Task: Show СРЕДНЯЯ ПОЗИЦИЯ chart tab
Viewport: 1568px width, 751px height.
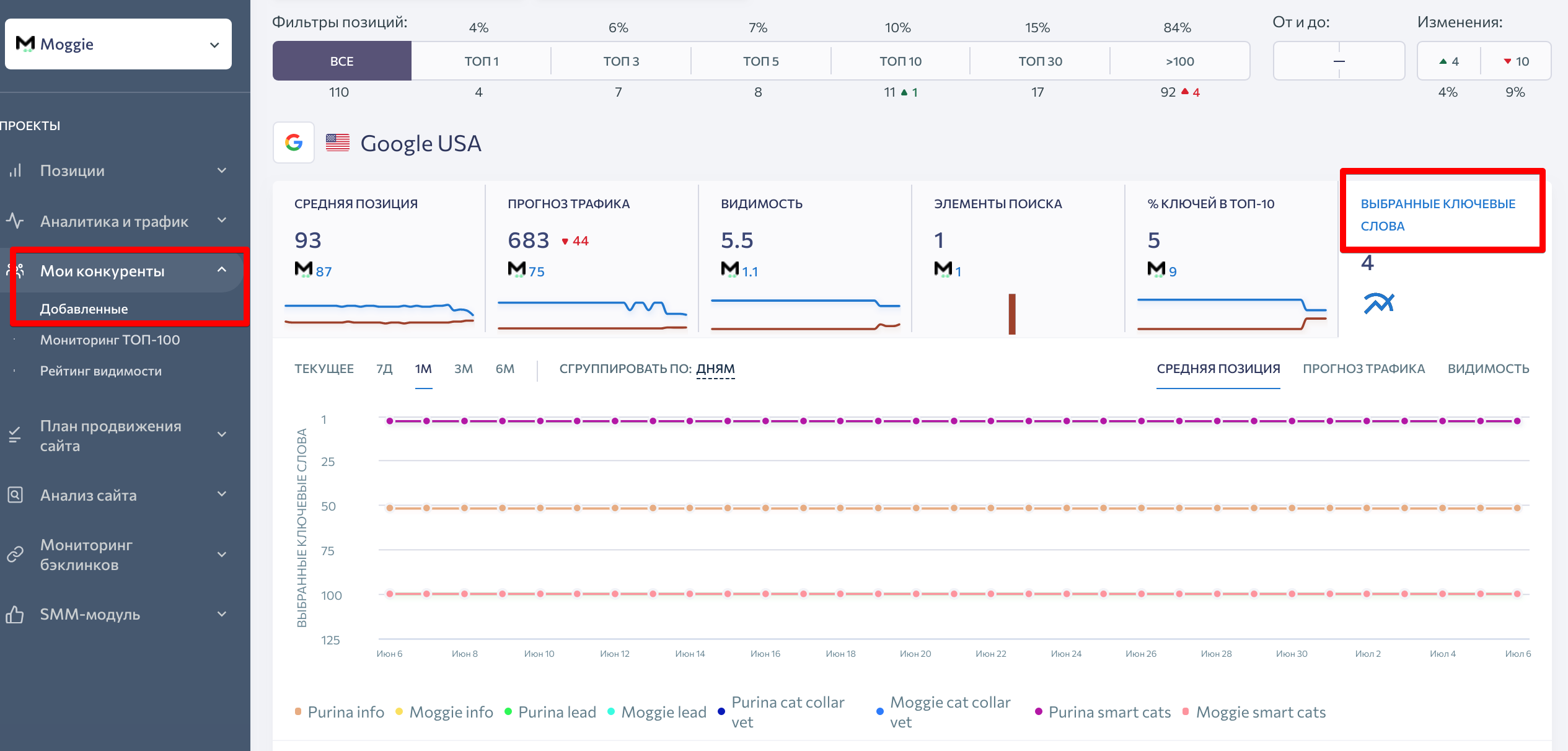Action: (x=1218, y=369)
